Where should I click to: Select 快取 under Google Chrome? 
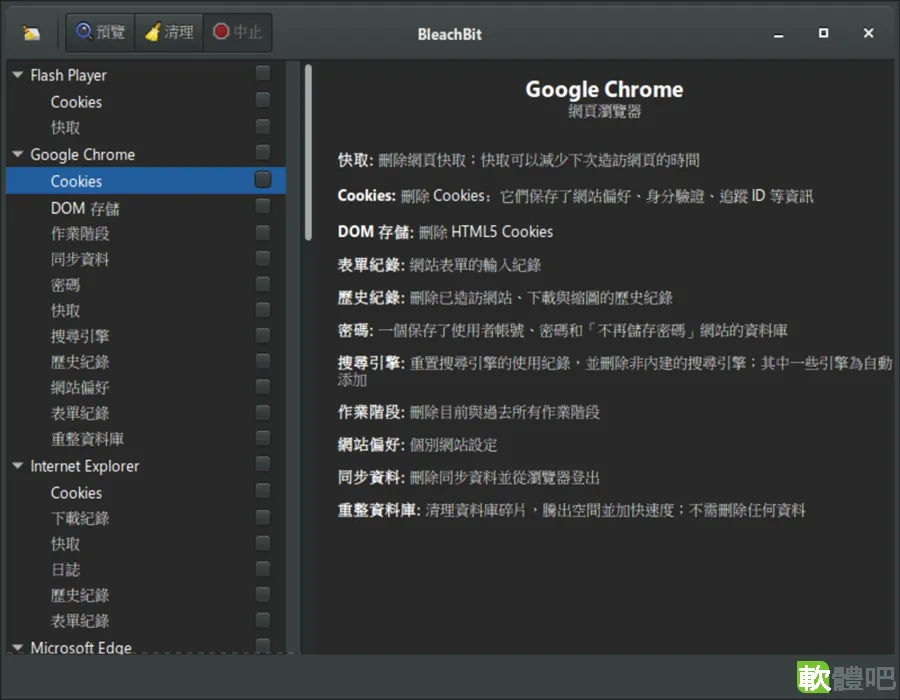pos(146,310)
